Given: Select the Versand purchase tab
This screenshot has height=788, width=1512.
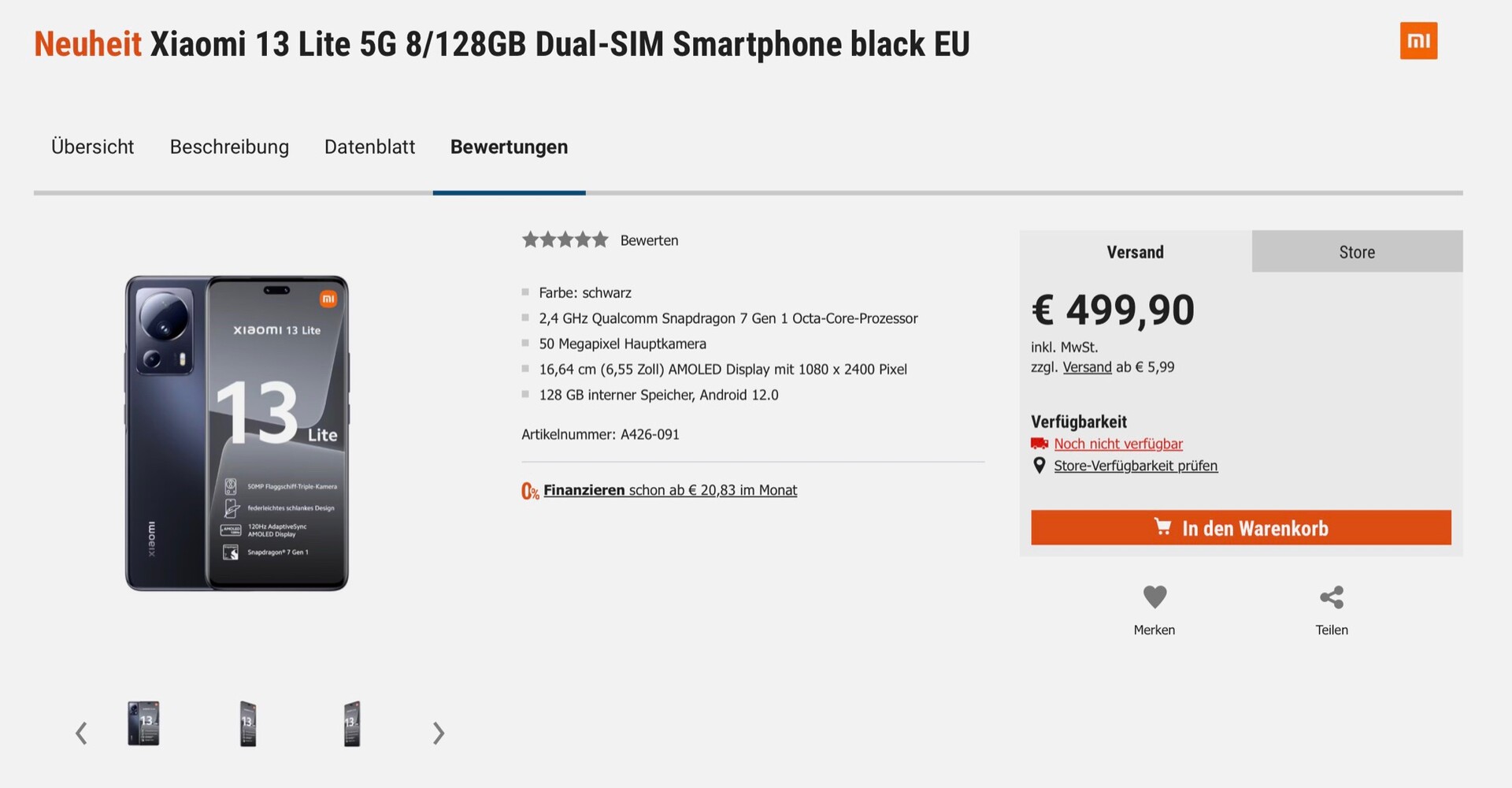Looking at the screenshot, I should click(1135, 252).
